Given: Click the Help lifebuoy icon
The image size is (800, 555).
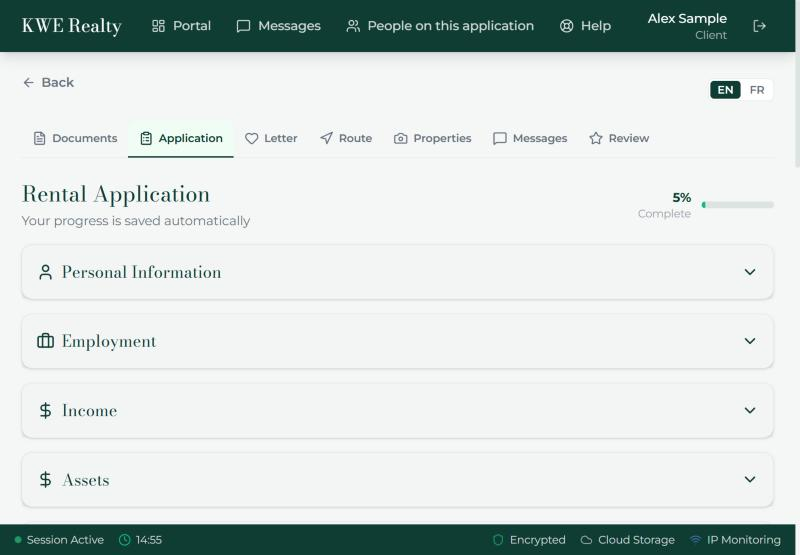Looking at the screenshot, I should [x=566, y=26].
